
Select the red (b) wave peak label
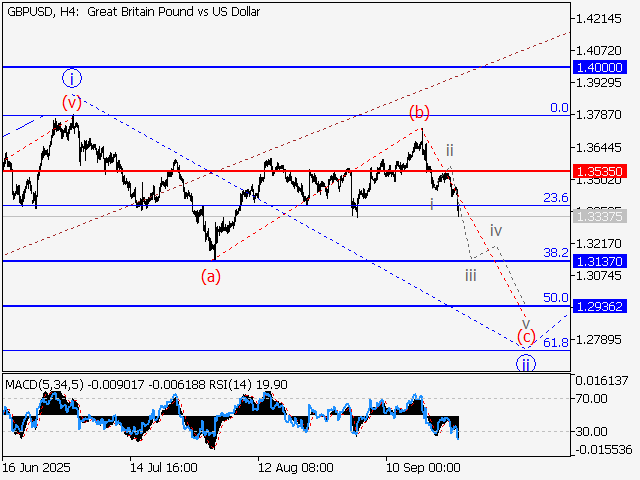click(x=420, y=112)
